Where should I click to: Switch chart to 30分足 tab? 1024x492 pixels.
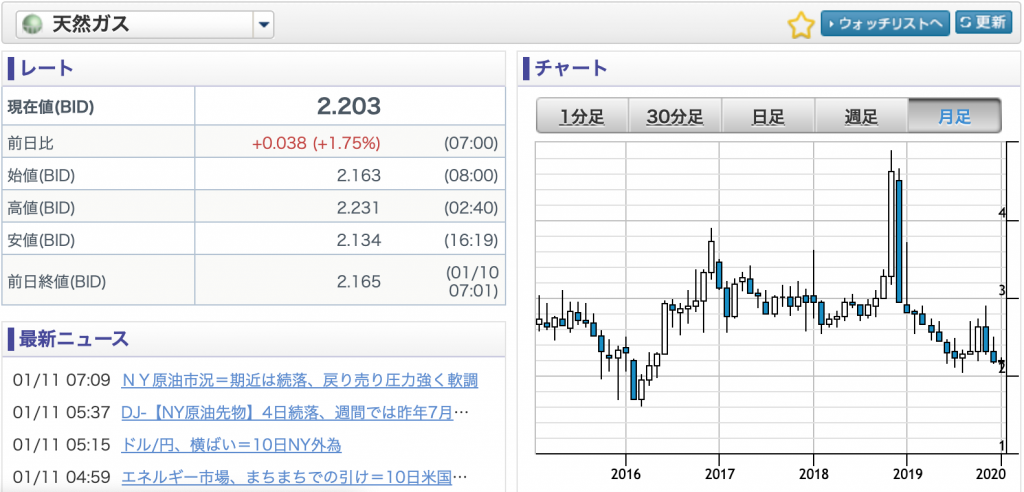coord(675,116)
